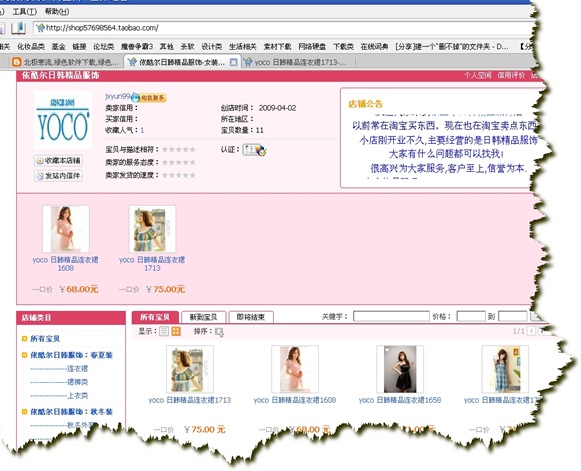
Task: Open the 基金 bookmark folder
Action: click(58, 47)
